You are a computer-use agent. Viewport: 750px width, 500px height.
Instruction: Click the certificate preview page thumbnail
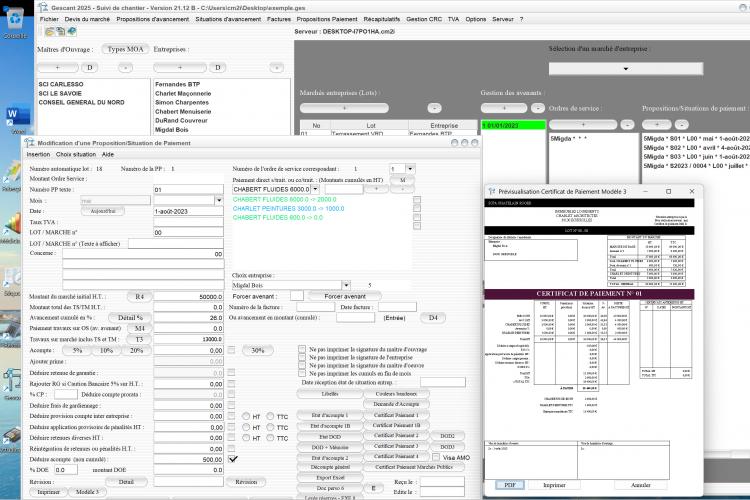[589, 337]
